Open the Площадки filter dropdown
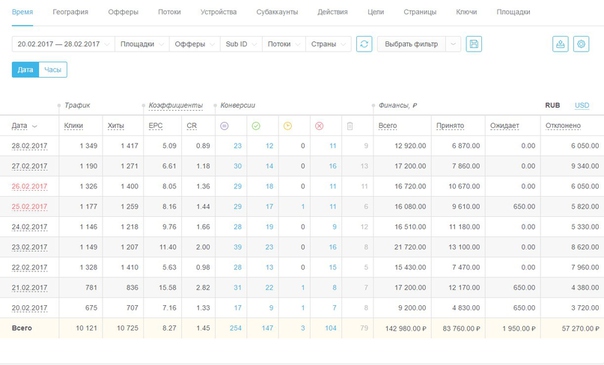Screen dimensions: 604x365 [x=142, y=44]
